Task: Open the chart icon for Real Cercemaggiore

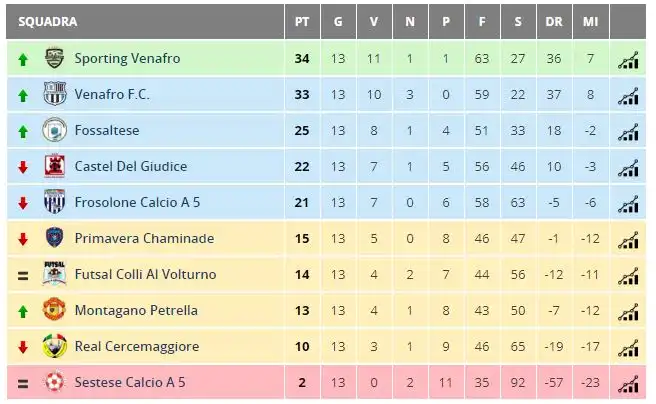Action: coord(628,348)
